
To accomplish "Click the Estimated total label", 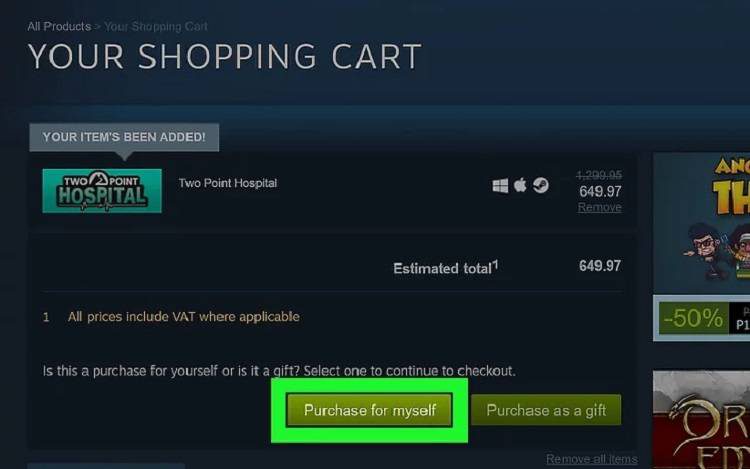I will [445, 268].
